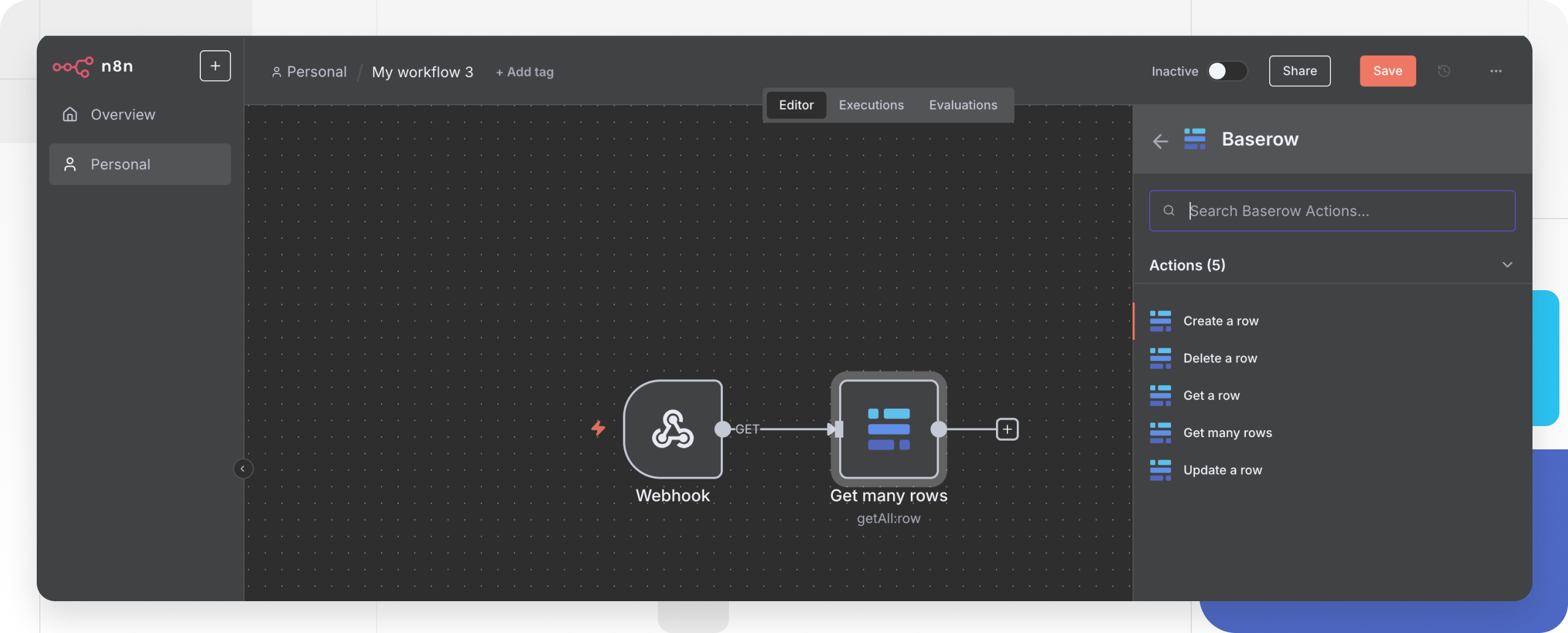Collapse the left sidebar with arrow button
This screenshot has height=633, width=1568.
(243, 468)
